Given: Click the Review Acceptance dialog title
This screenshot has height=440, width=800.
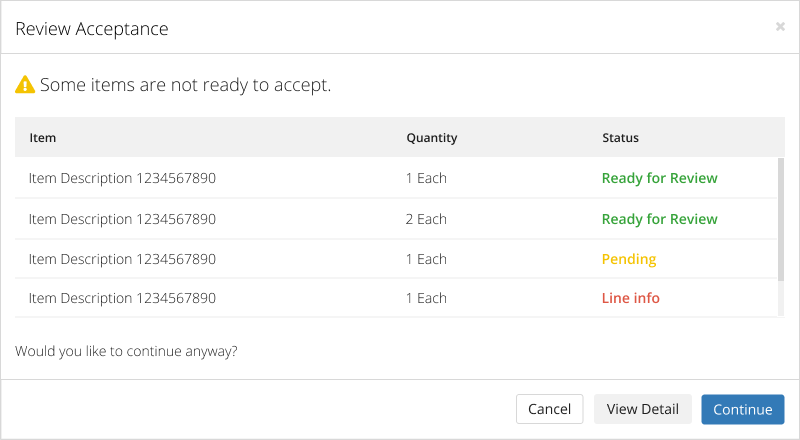Looking at the screenshot, I should (x=92, y=29).
